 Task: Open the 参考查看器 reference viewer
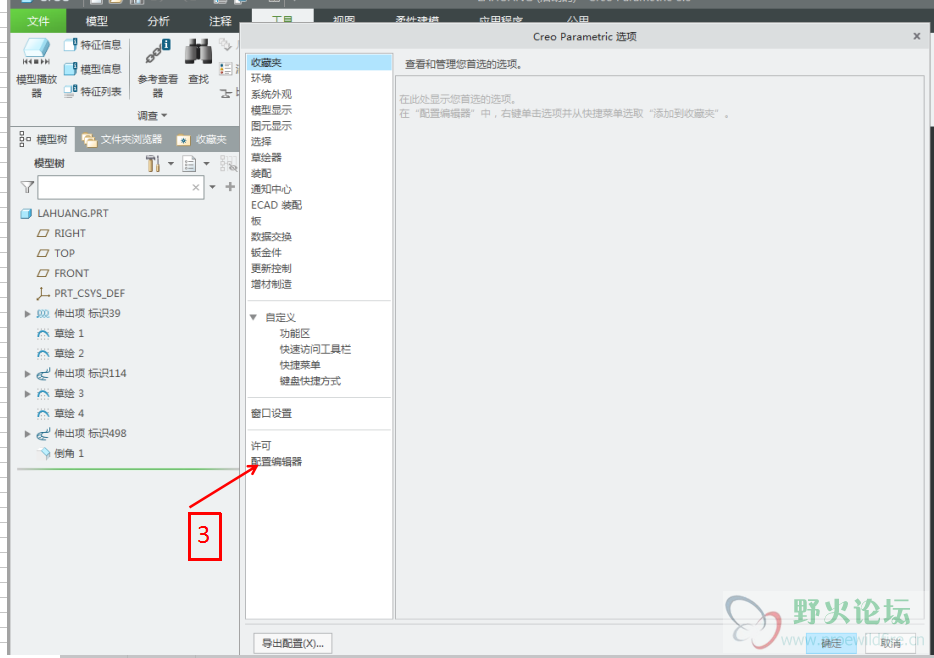tap(158, 68)
